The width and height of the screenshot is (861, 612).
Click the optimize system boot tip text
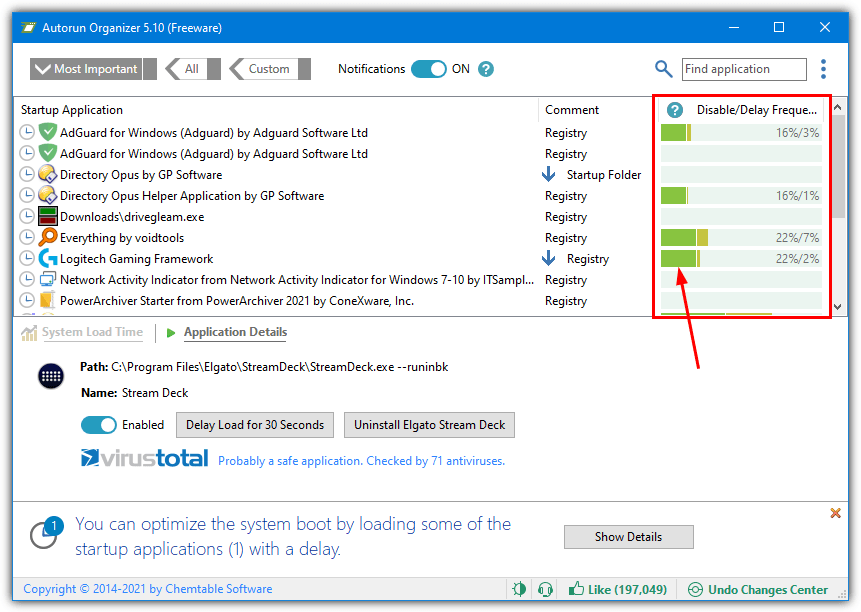coord(293,536)
